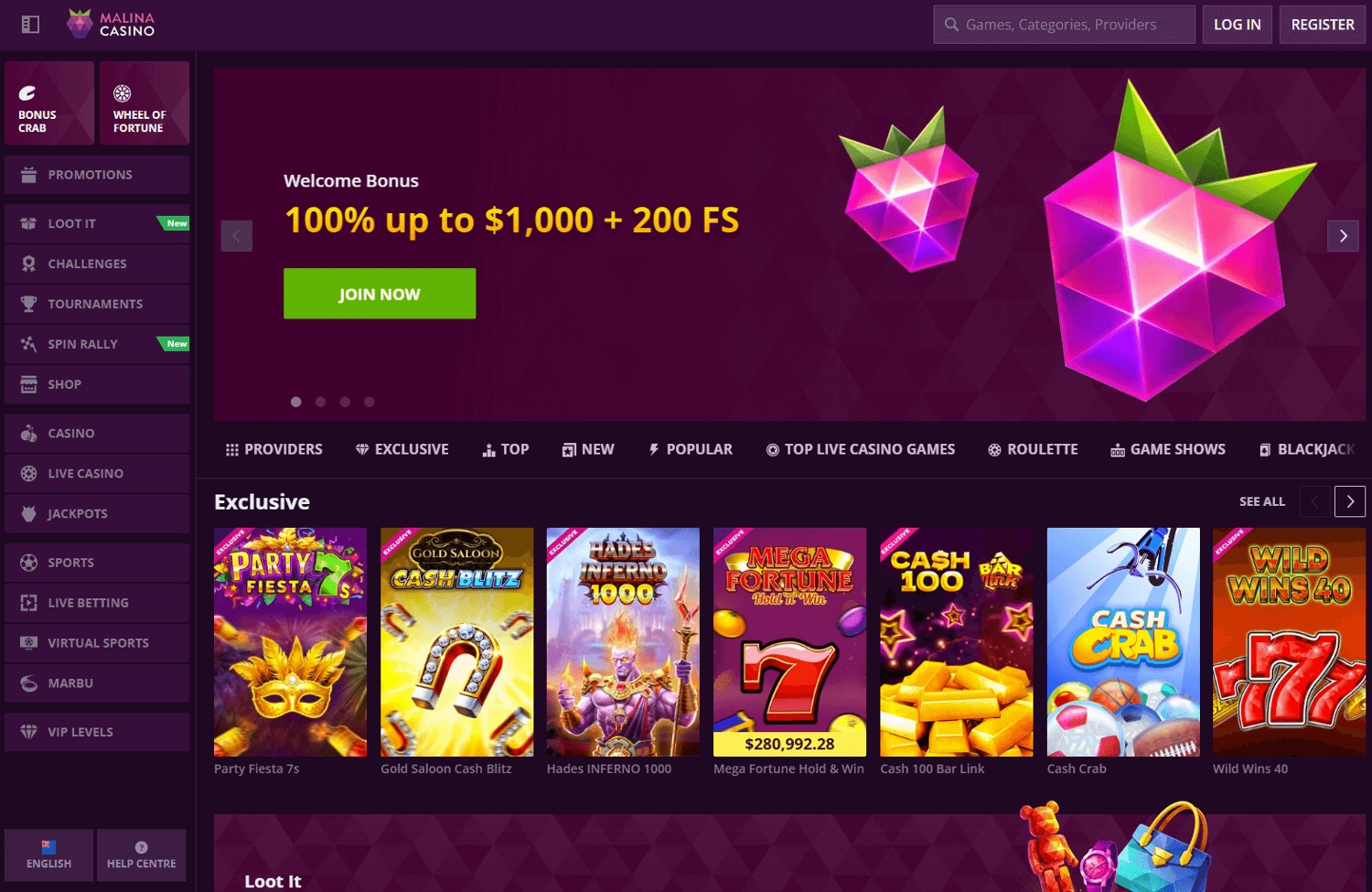Switch to the Roulette category tab
The height and width of the screenshot is (892, 1372).
[x=1033, y=449]
